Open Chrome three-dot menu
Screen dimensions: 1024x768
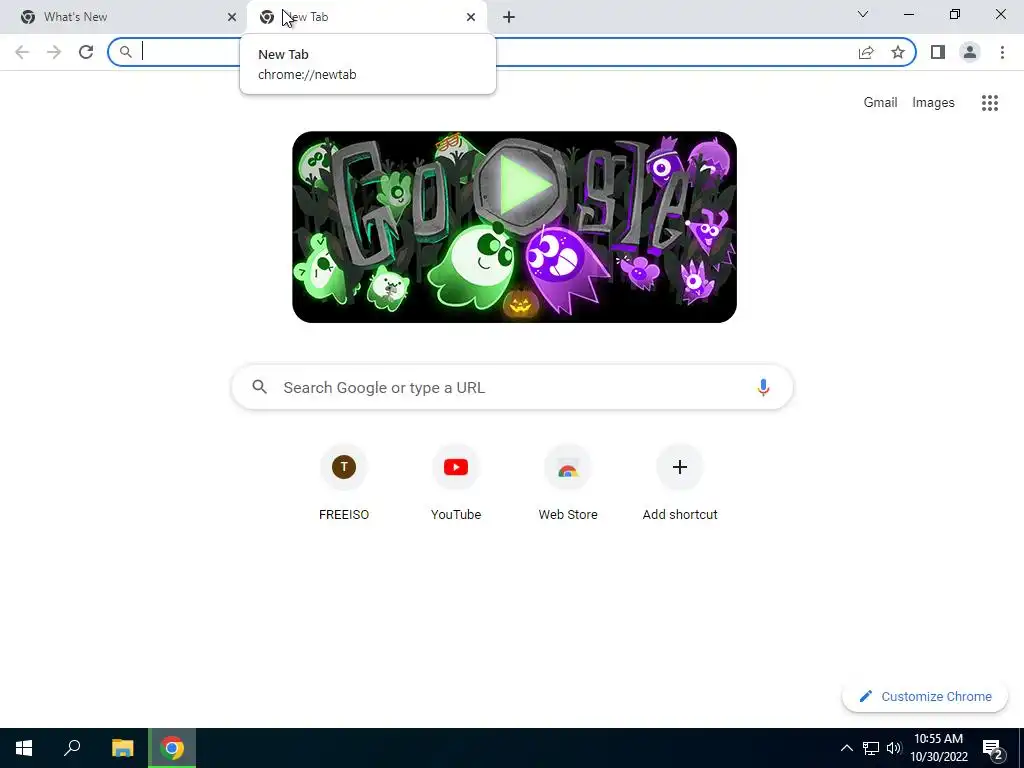pos(1002,52)
